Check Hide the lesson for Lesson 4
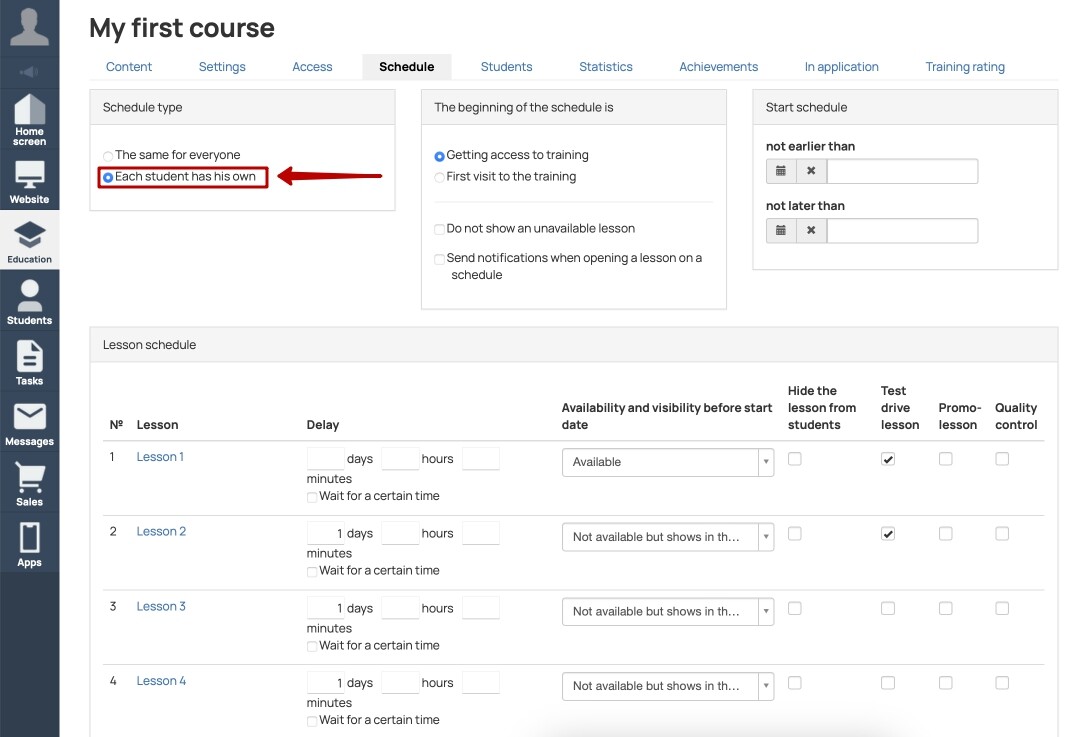This screenshot has width=1078, height=737. pyautogui.click(x=795, y=683)
